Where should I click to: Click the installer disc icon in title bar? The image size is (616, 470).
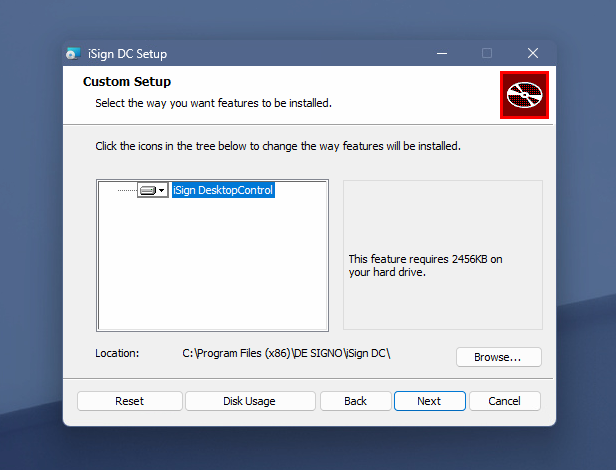(73, 53)
